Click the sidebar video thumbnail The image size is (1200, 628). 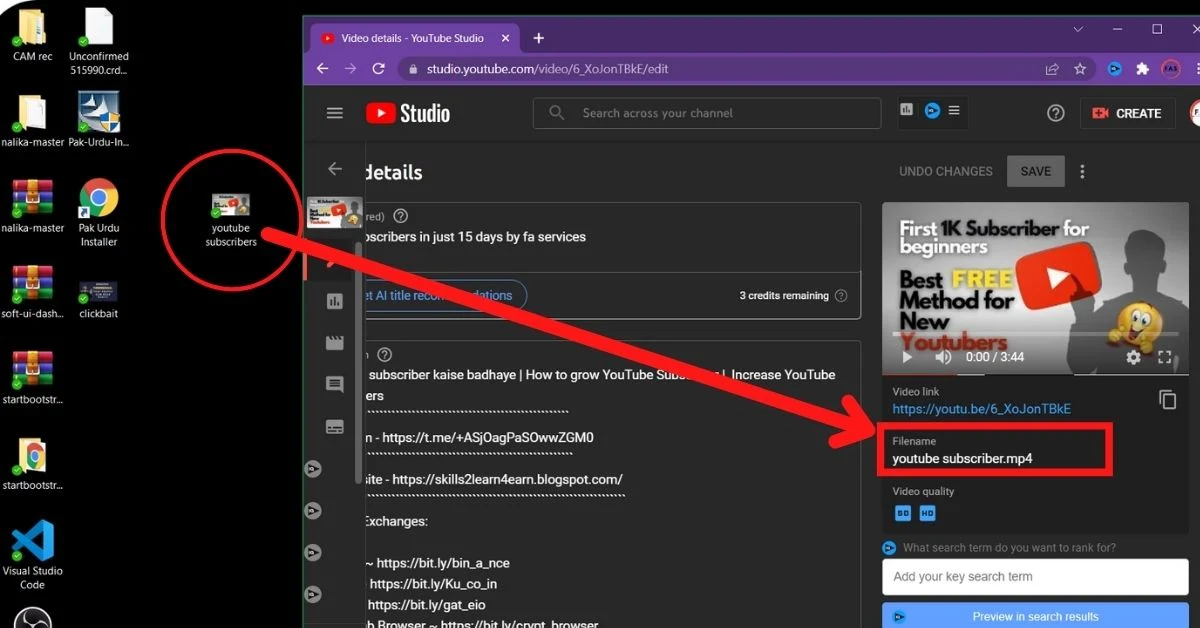click(334, 212)
